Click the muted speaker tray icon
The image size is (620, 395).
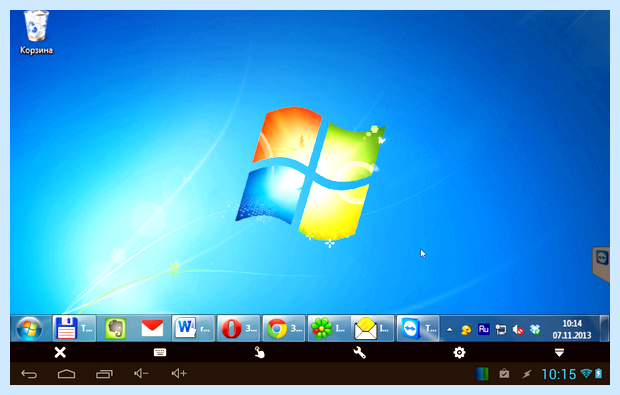coord(518,329)
